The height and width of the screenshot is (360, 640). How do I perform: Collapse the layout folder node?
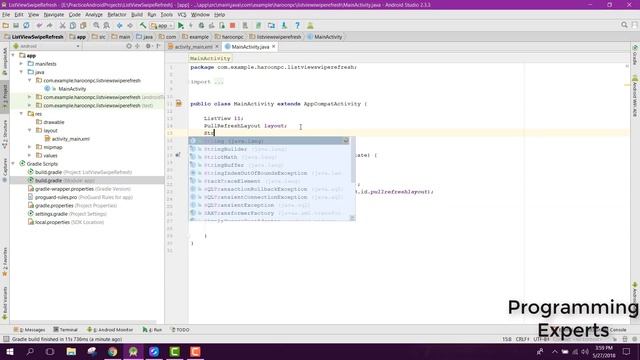[29, 130]
